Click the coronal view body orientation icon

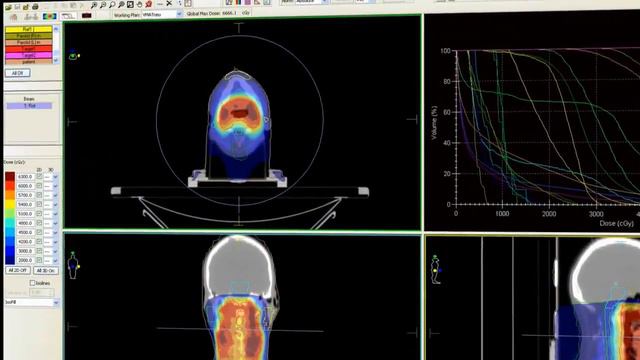[73, 266]
